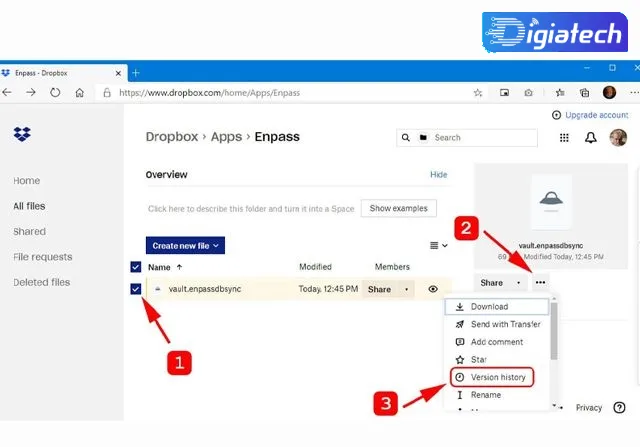Click Dropbox in the breadcrumb

(172, 137)
